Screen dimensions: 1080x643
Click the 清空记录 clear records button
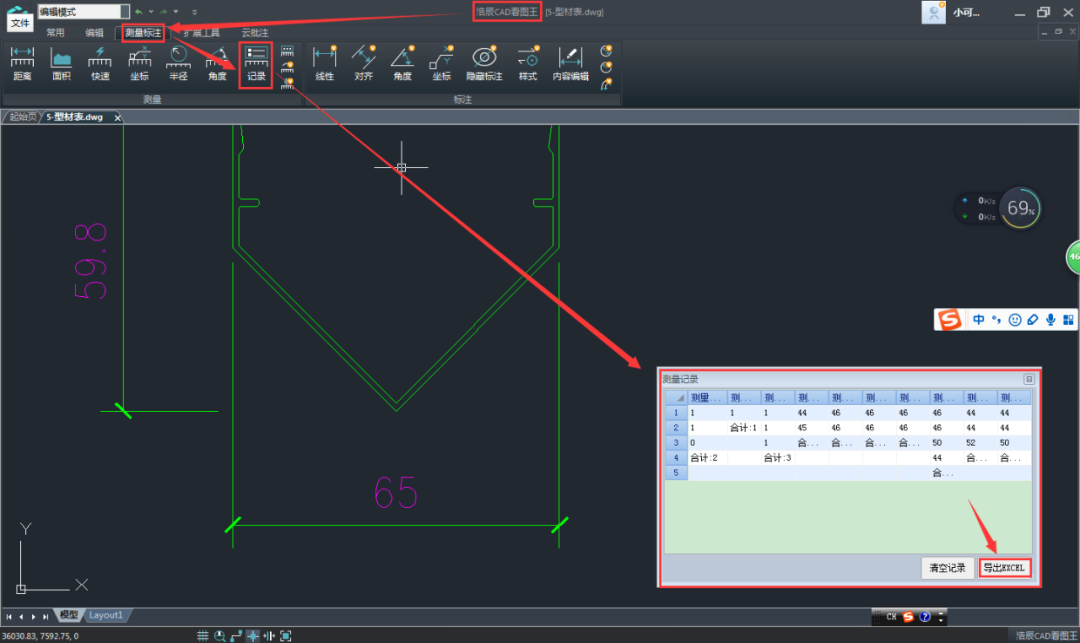click(x=947, y=568)
